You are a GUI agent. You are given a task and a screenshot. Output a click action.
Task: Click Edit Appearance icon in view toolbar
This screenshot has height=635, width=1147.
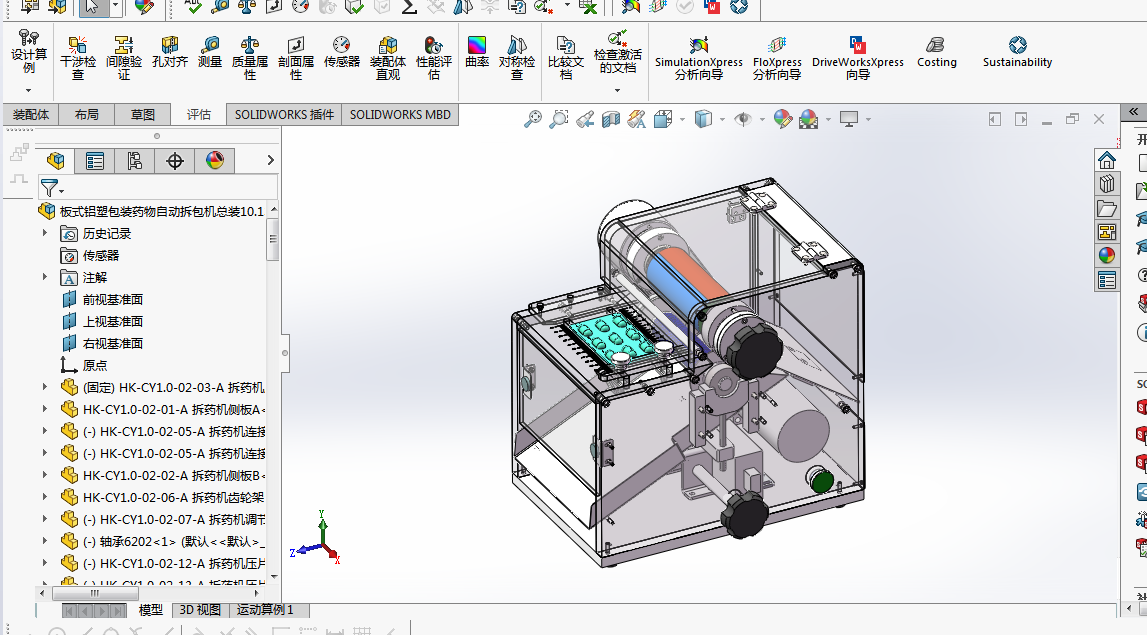tap(783, 119)
